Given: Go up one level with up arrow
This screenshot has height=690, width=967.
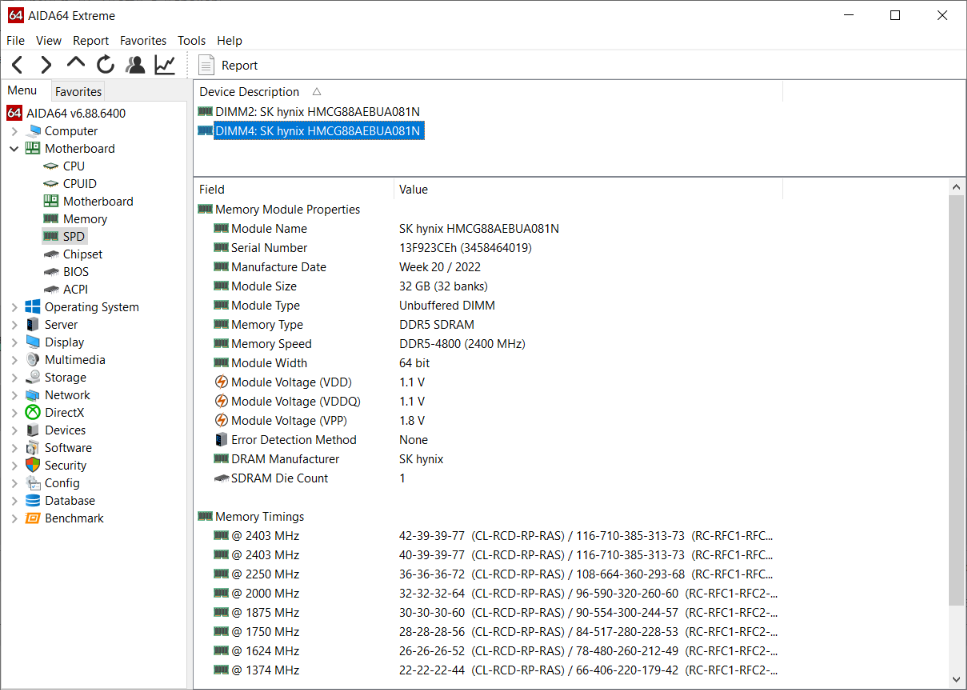Looking at the screenshot, I should [76, 63].
